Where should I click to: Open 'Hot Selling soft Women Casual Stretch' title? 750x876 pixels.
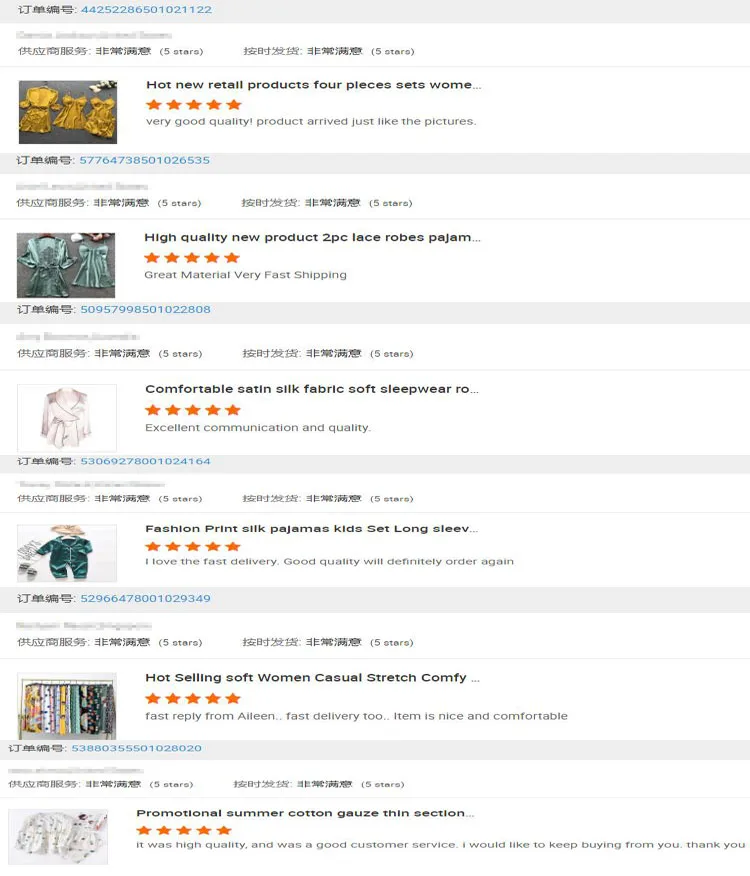[312, 678]
